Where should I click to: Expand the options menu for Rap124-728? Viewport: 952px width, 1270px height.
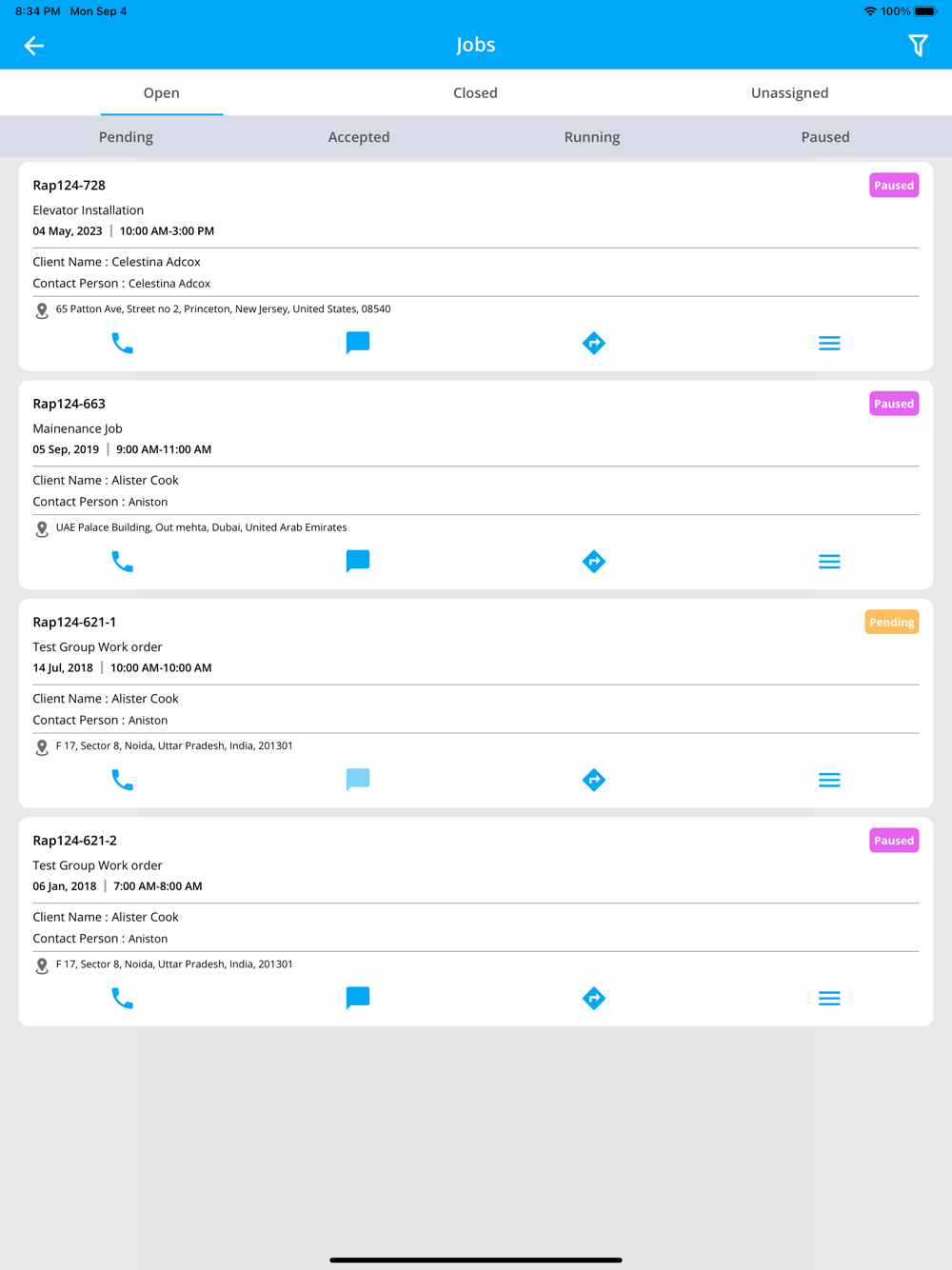click(829, 343)
